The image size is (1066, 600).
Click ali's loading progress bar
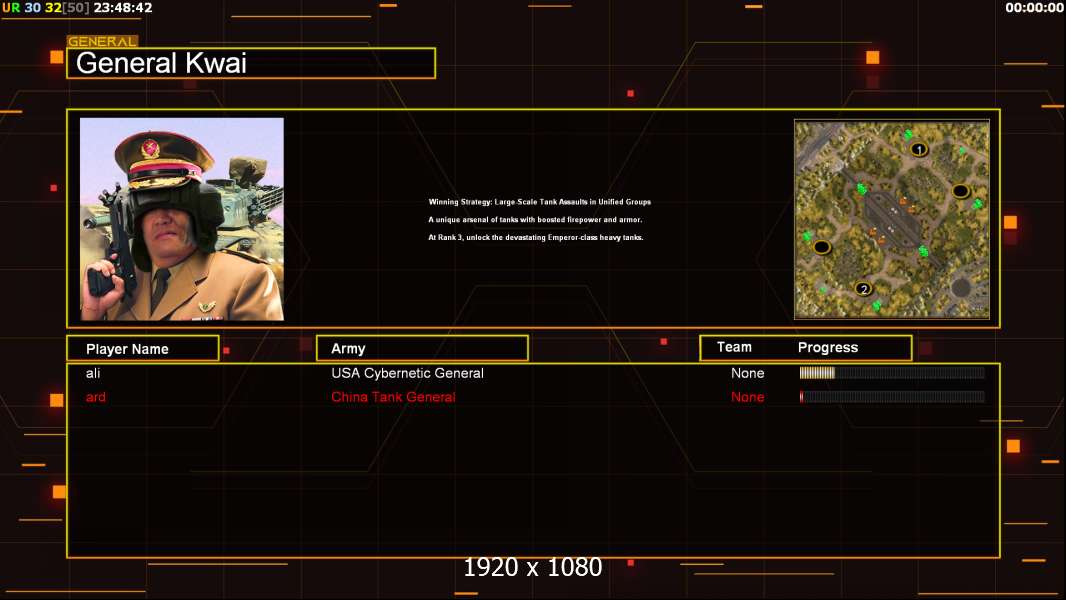(892, 372)
